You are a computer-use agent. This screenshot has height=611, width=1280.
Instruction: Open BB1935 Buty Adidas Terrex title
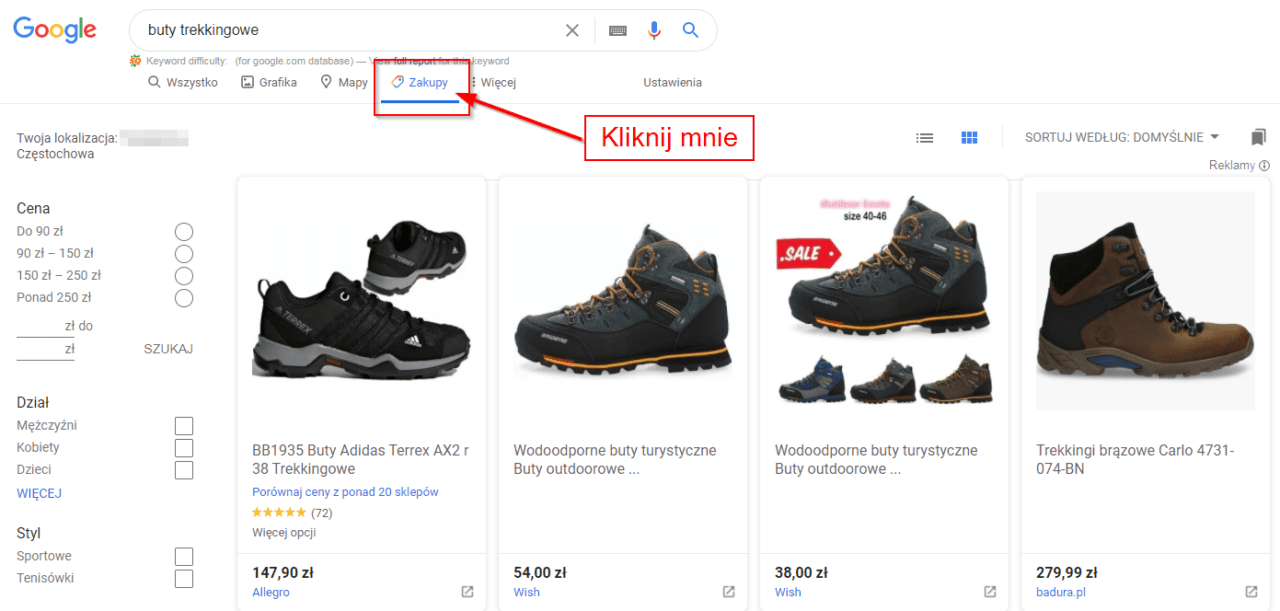(361, 460)
